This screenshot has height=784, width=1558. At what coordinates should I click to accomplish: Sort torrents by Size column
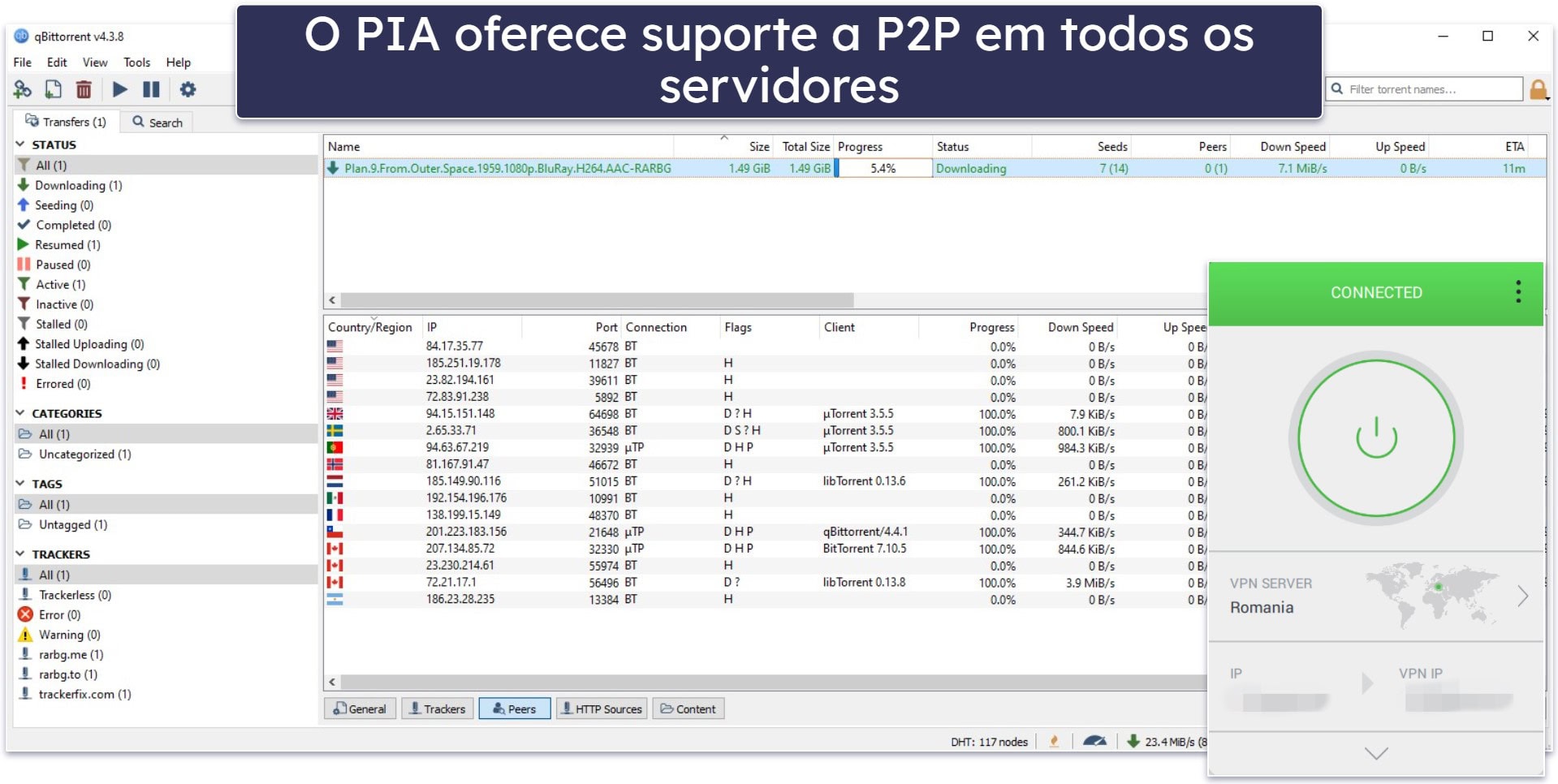(723, 146)
